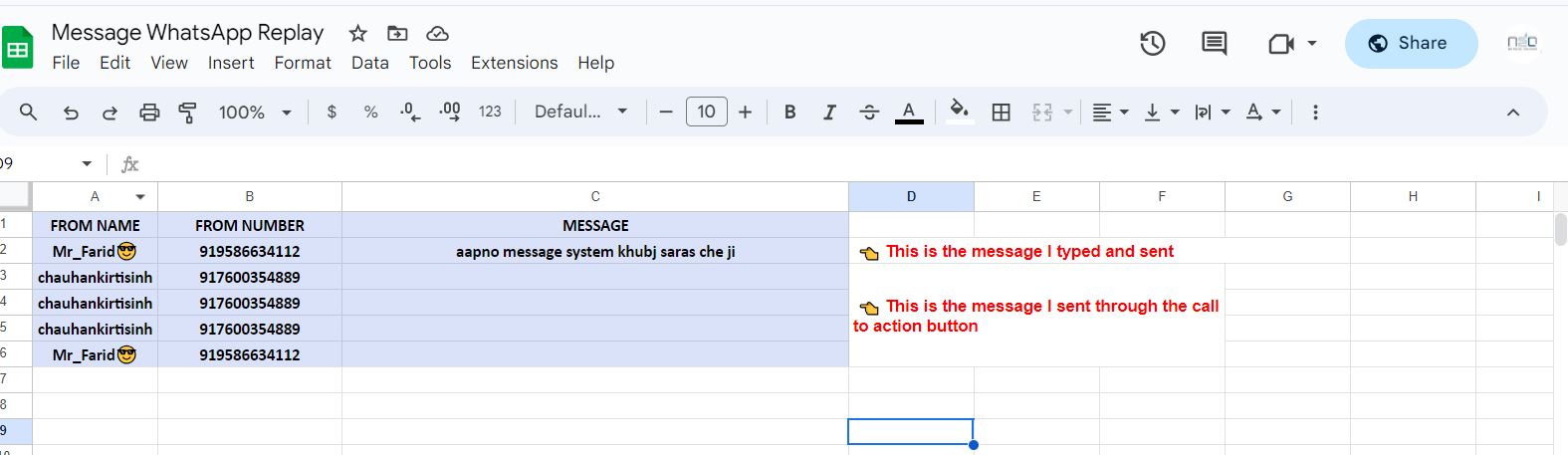Open more toolbar options three dots
1568x455 pixels.
1315,112
